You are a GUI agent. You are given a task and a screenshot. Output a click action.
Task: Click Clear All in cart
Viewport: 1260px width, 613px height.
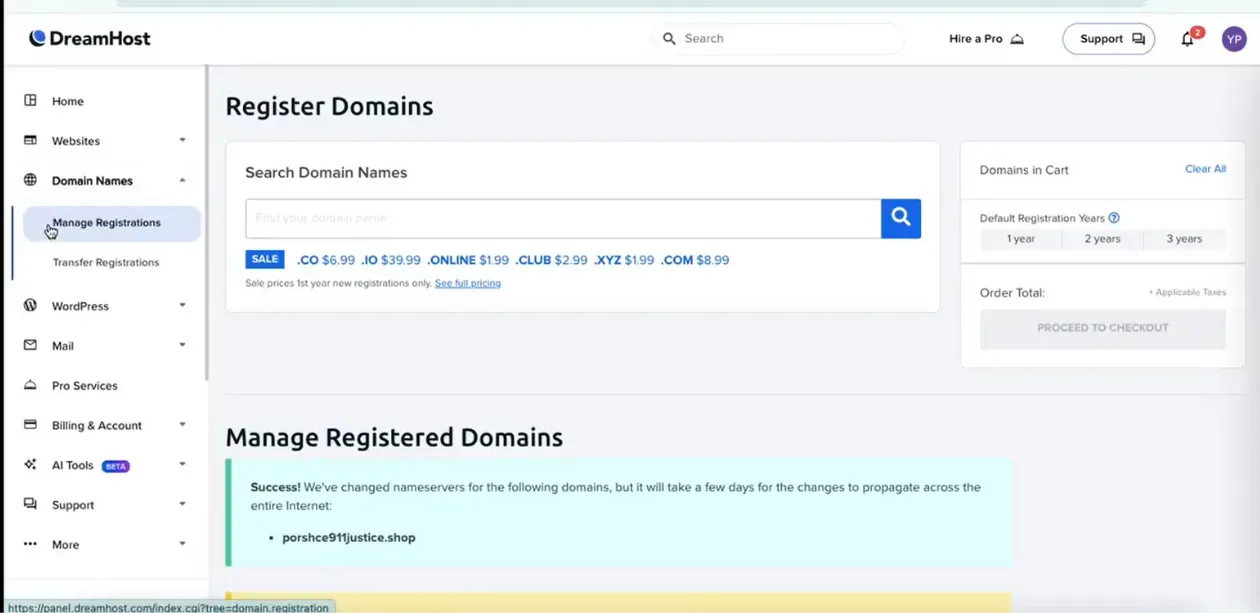click(x=1205, y=169)
